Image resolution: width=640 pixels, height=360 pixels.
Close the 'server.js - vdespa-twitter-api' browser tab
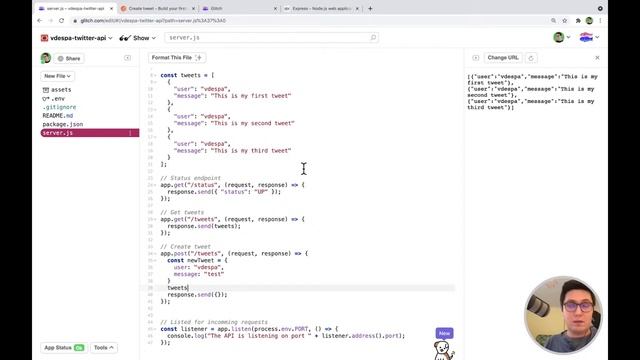click(111, 8)
